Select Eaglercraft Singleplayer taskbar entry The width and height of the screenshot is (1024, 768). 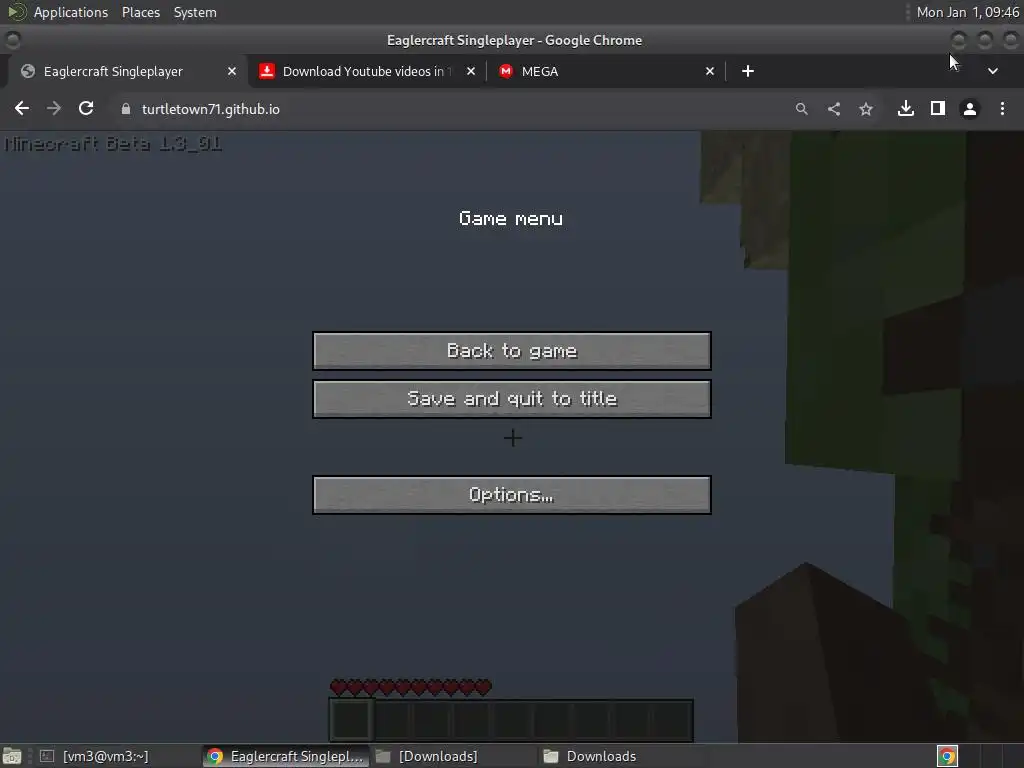click(x=286, y=756)
